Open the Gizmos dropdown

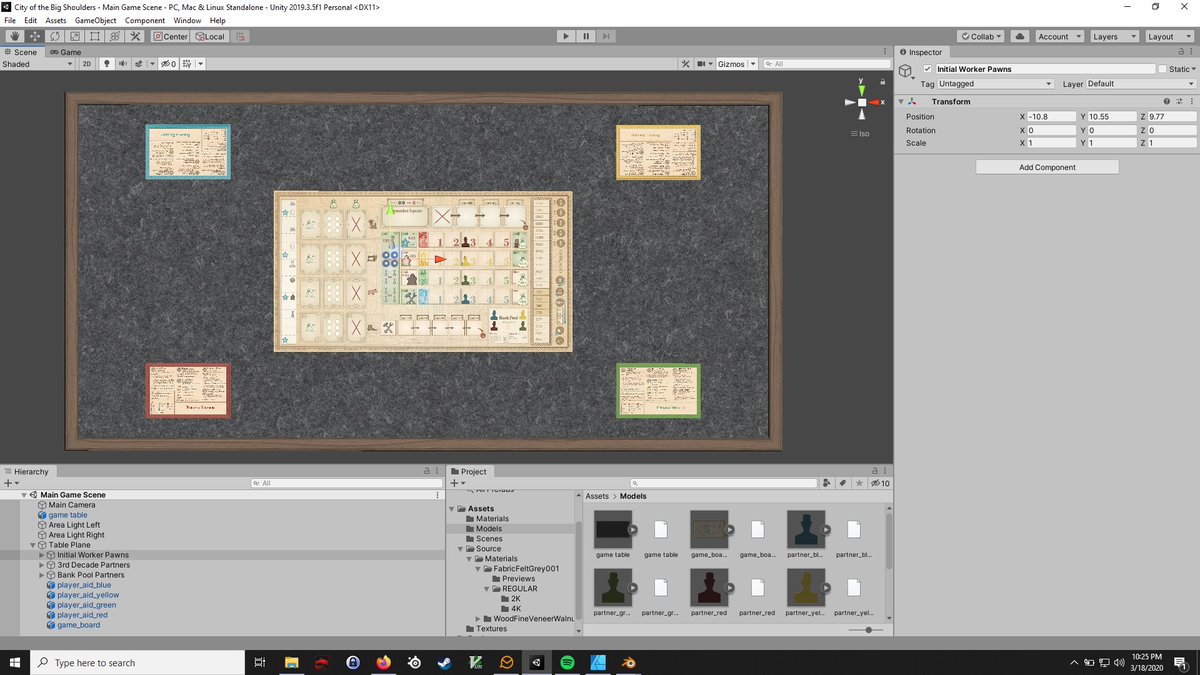[736, 64]
